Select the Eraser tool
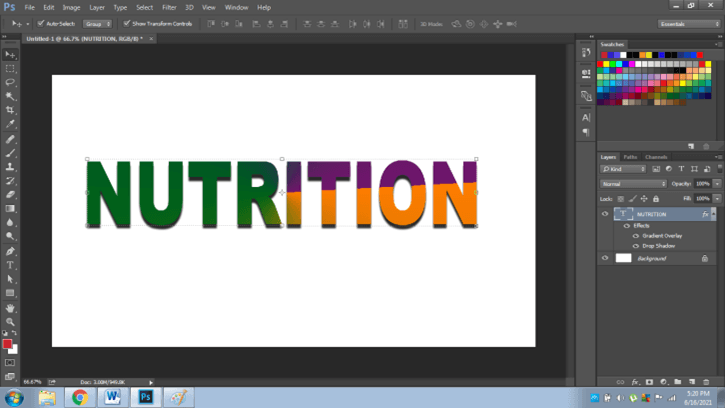This screenshot has width=725, height=408. coord(10,195)
